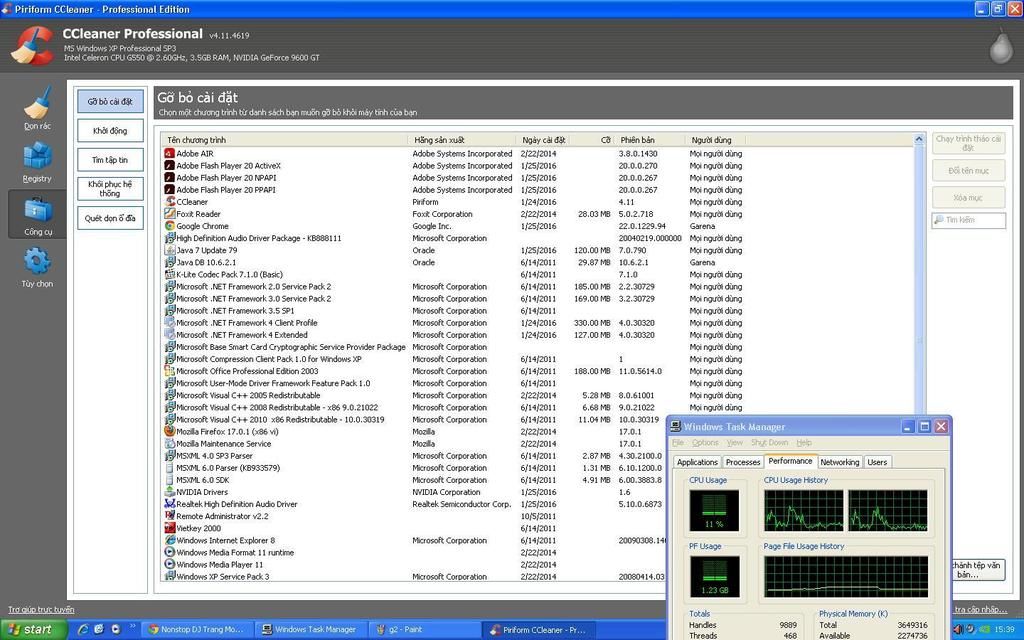Open the Dọn rác cleaner section
This screenshot has height=640, width=1024.
pyautogui.click(x=37, y=108)
